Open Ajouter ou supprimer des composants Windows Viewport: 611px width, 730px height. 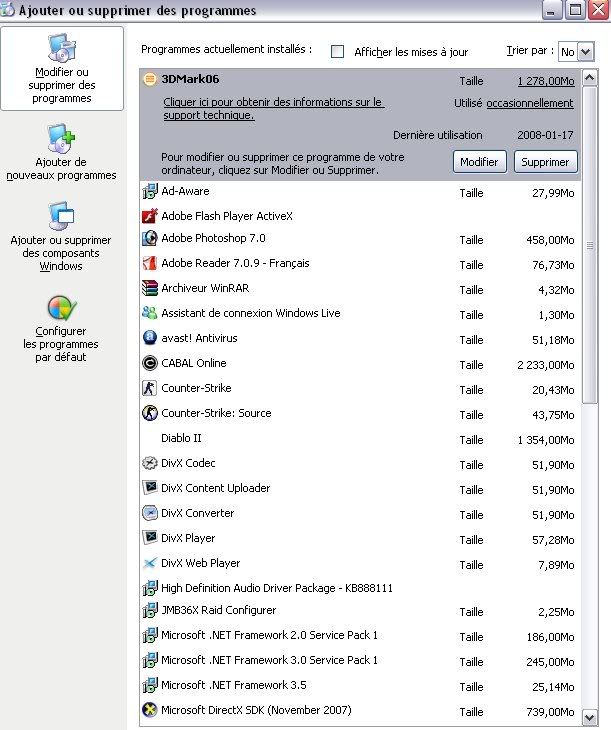tap(61, 236)
